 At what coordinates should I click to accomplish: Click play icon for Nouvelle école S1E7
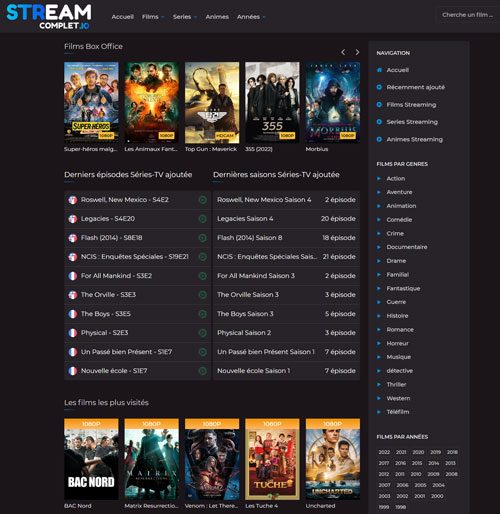(202, 371)
